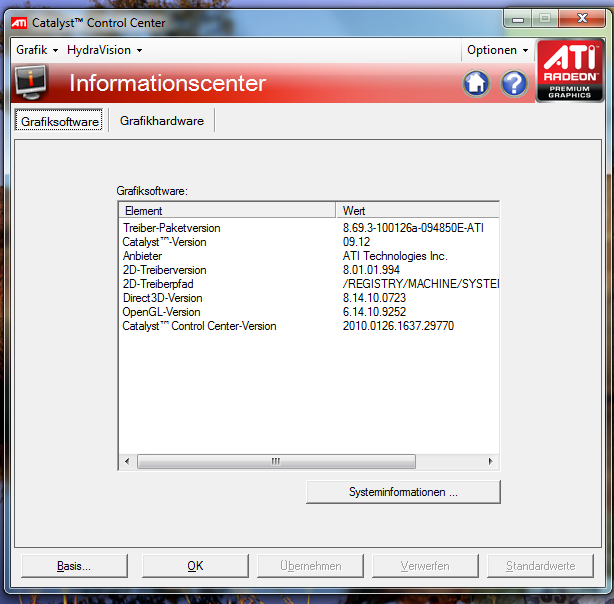Expand the Optionen menu
The image size is (614, 604).
click(x=497, y=50)
